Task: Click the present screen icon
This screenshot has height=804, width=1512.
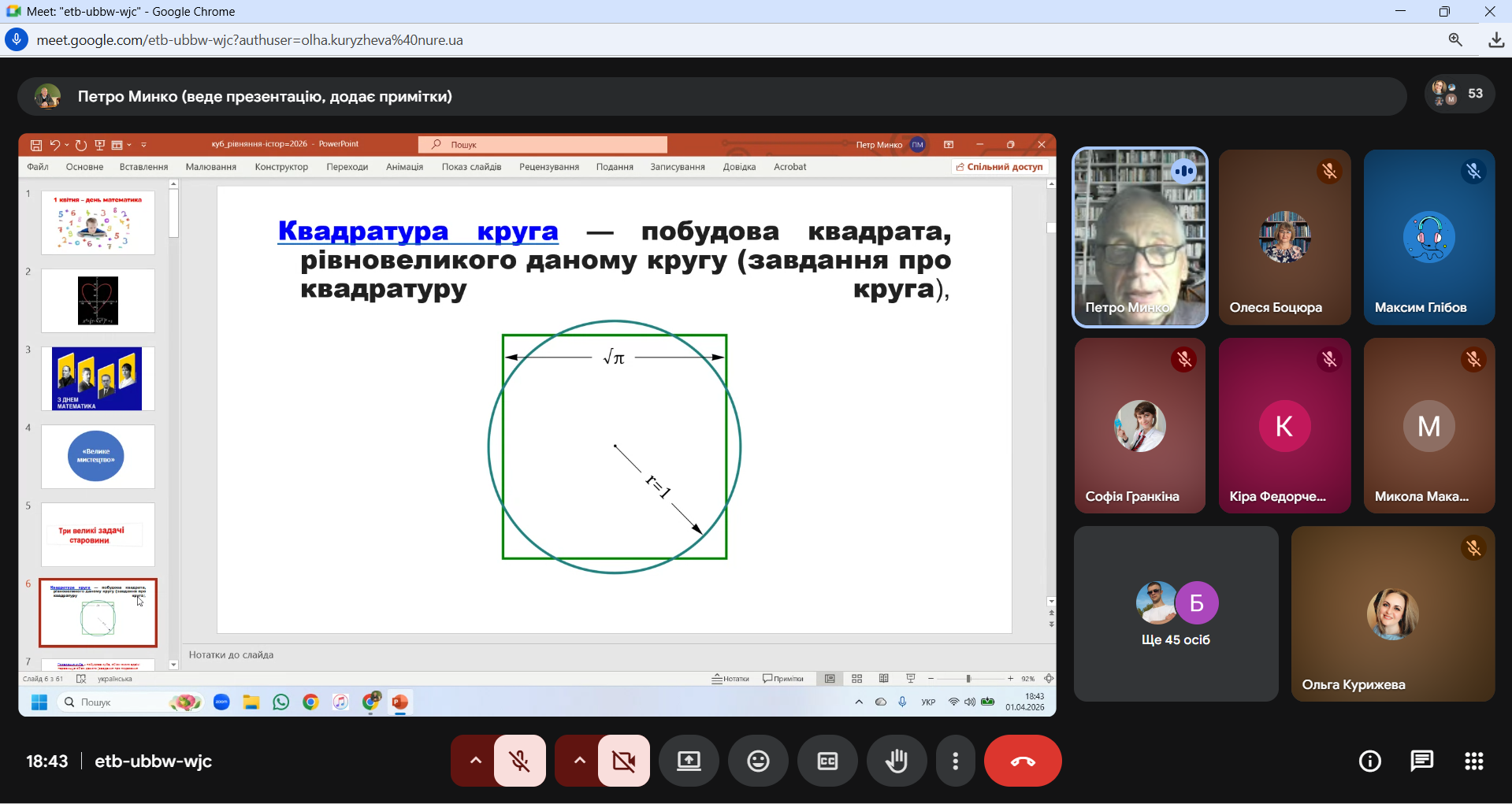Action: tap(689, 761)
